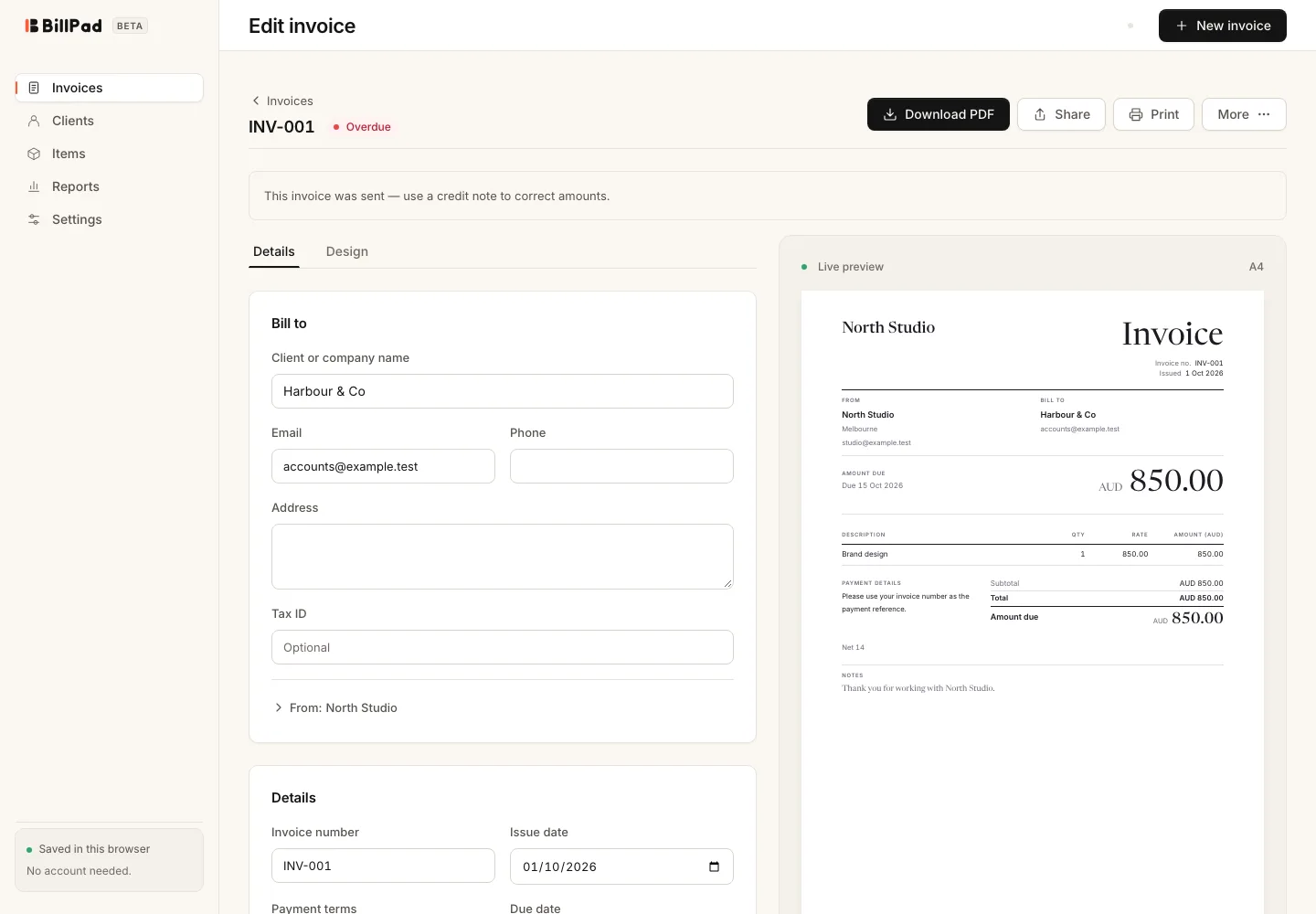This screenshot has width=1316, height=914.
Task: Click the Email input field
Action: click(383, 466)
